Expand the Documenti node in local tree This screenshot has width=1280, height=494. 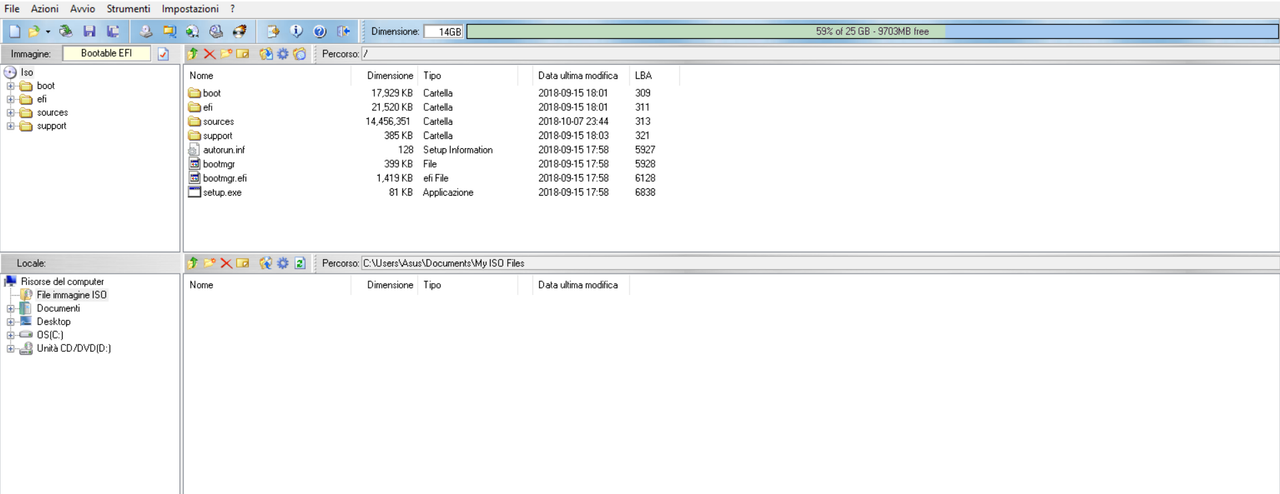click(x=11, y=309)
